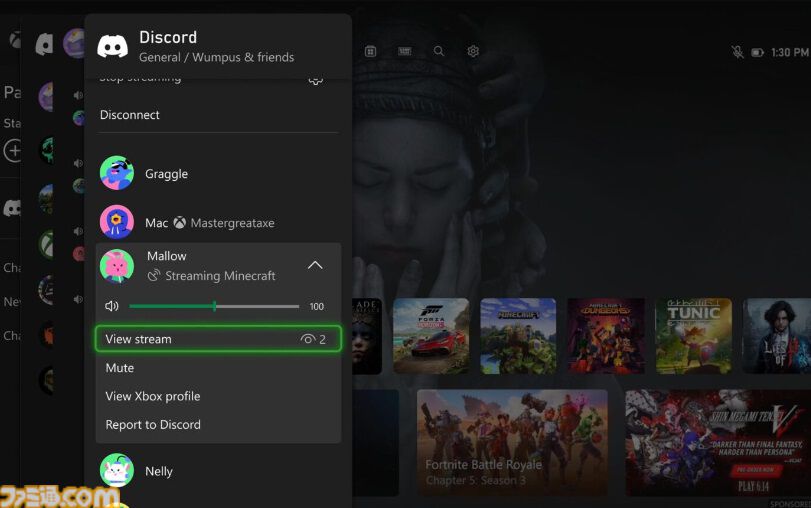This screenshot has height=508, width=811.
Task: Open the Game Pass icon on dashboard
Action: click(x=404, y=51)
